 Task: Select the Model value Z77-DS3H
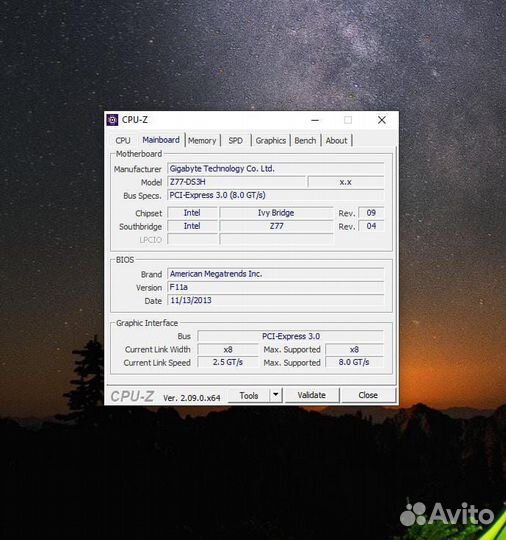236,182
